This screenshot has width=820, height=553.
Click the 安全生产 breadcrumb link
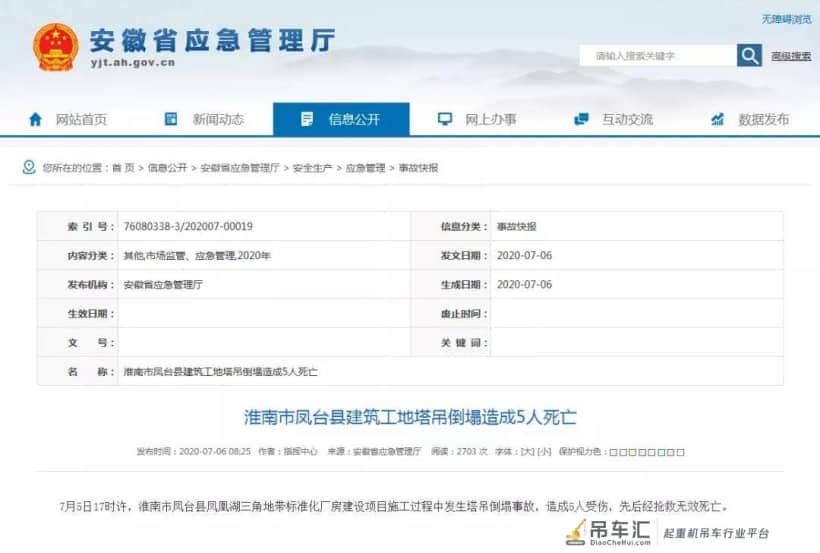[x=312, y=168]
